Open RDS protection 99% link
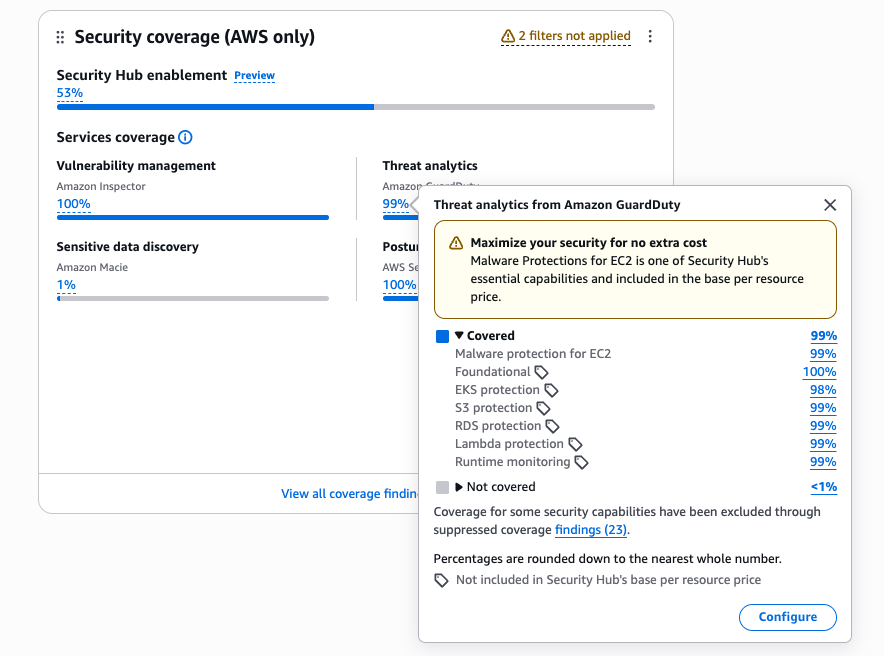 point(823,426)
